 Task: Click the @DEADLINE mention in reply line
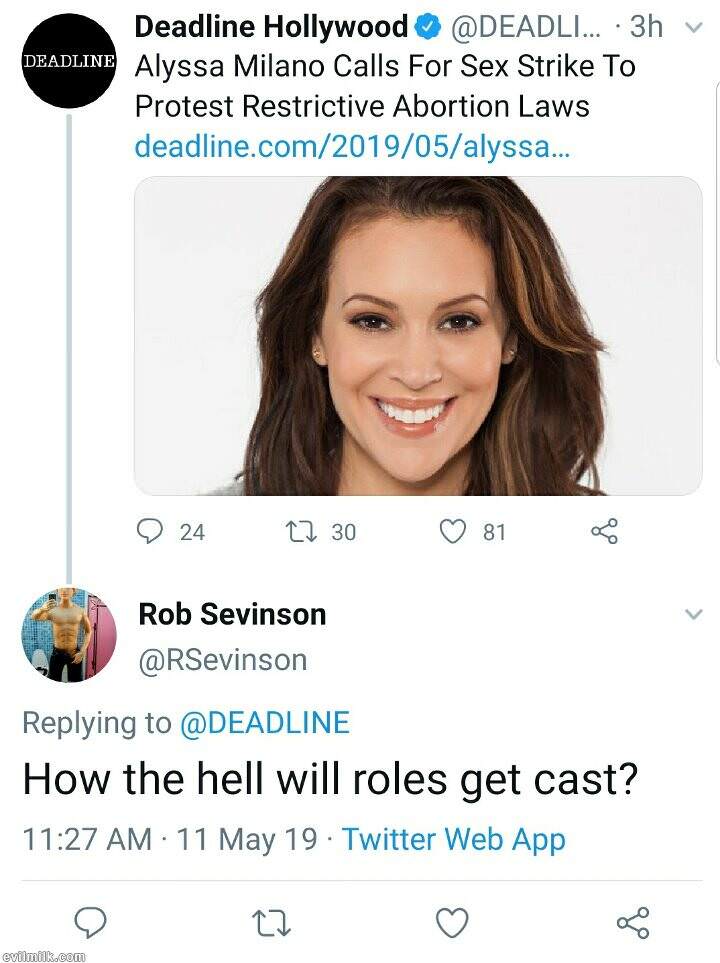[x=264, y=723]
